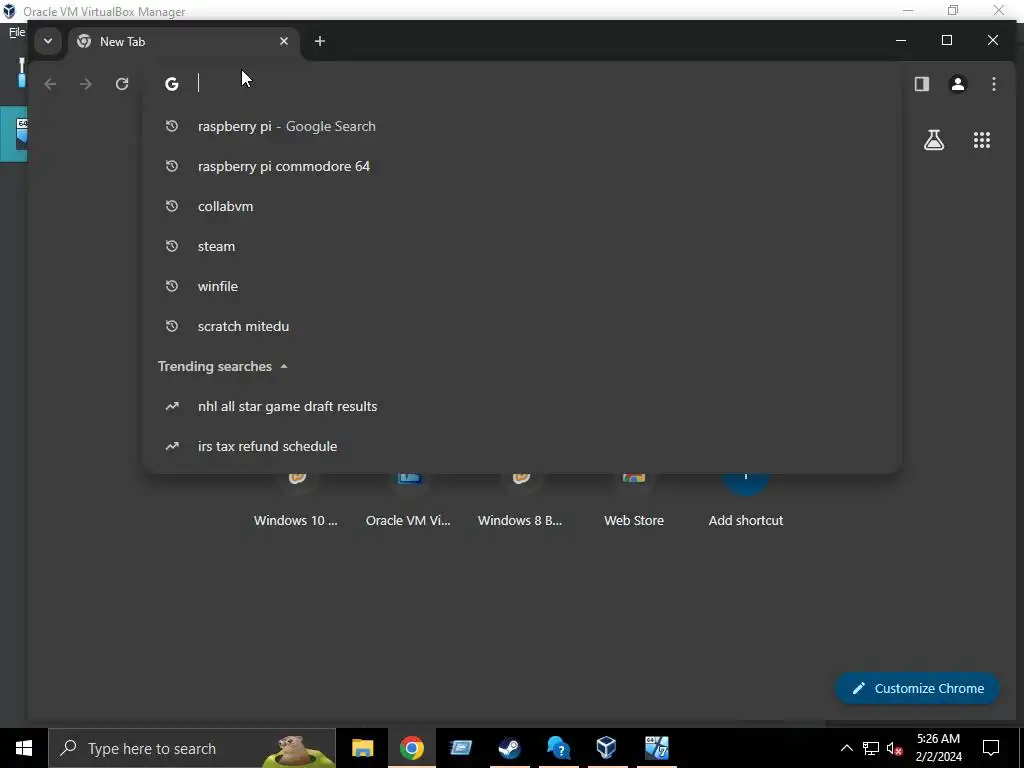This screenshot has width=1024, height=768.
Task: Open the Chrome profile avatar
Action: click(x=957, y=84)
